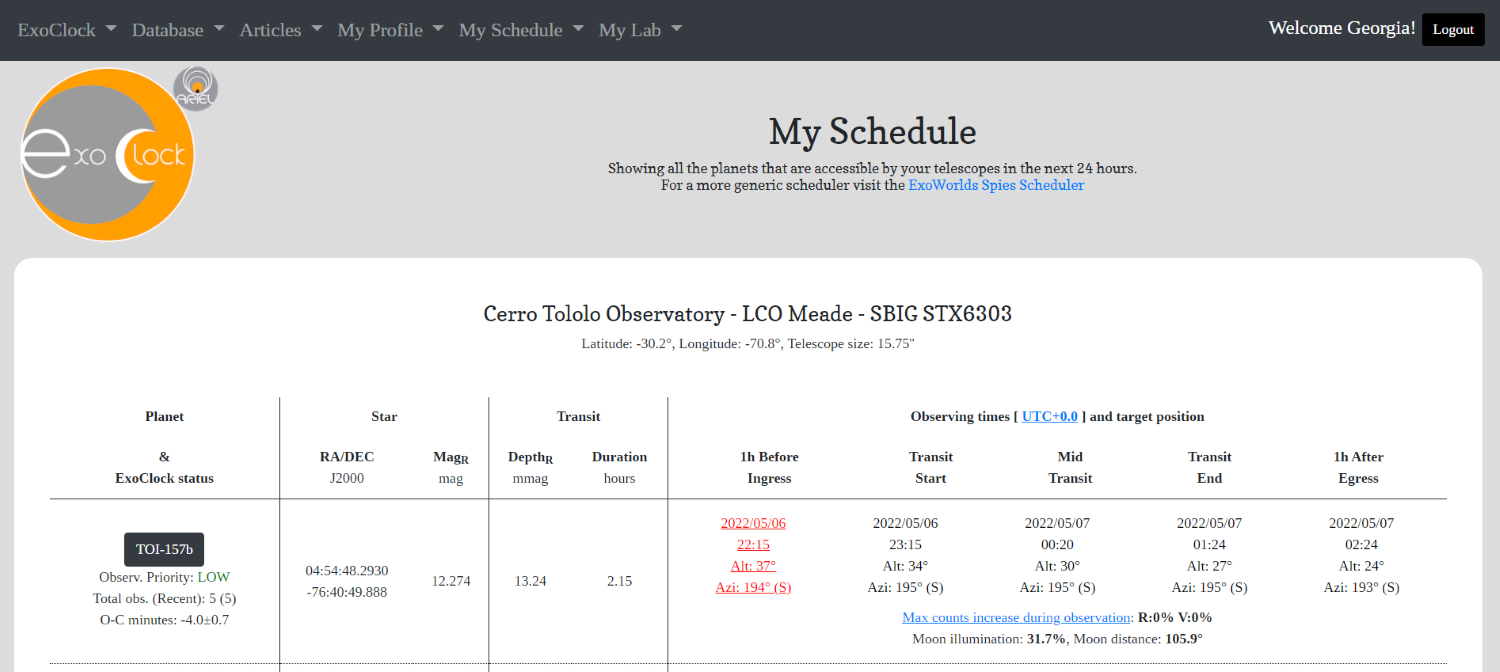The image size is (1500, 672).
Task: Select the depth value 13.24
Action: pos(530,581)
